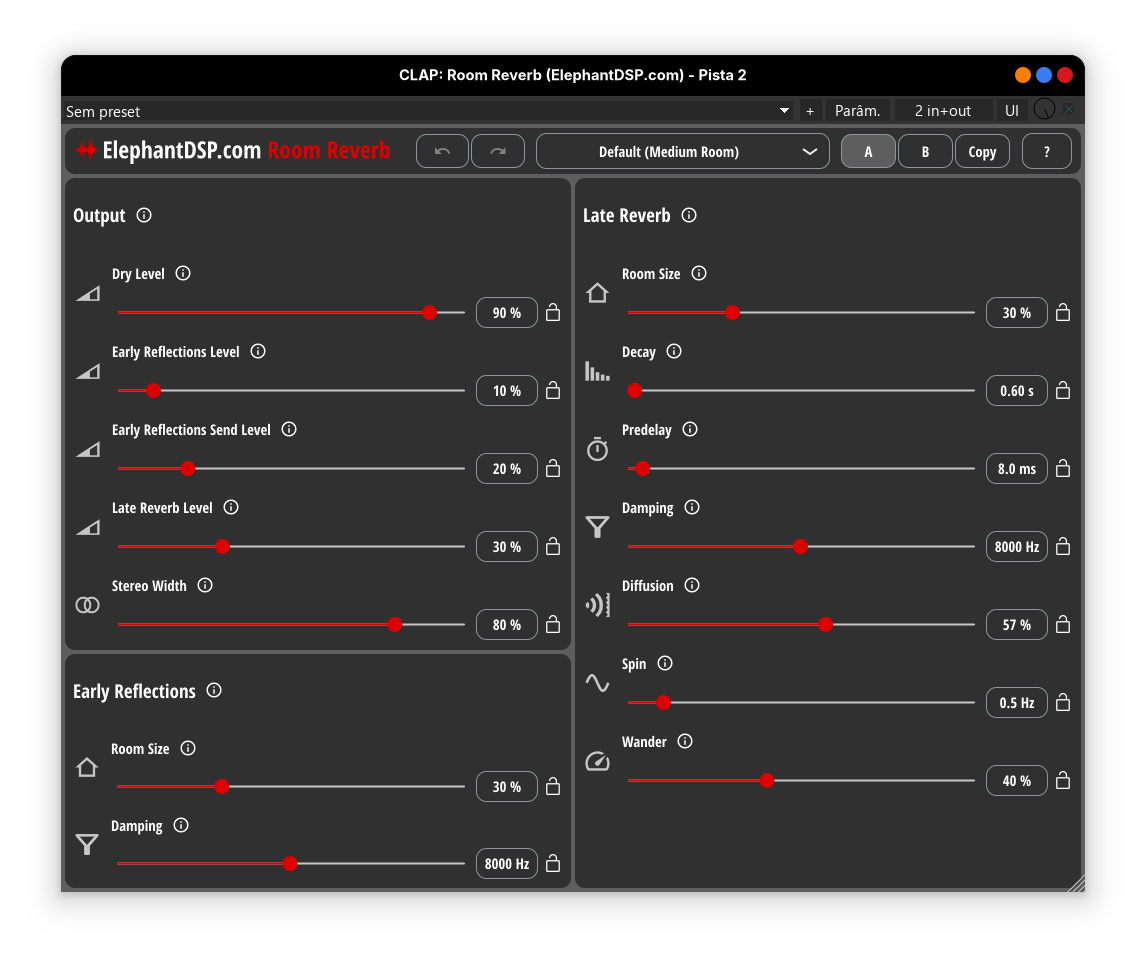Toggle the lock for Dry Level
The image size is (1146, 959).
point(553,313)
